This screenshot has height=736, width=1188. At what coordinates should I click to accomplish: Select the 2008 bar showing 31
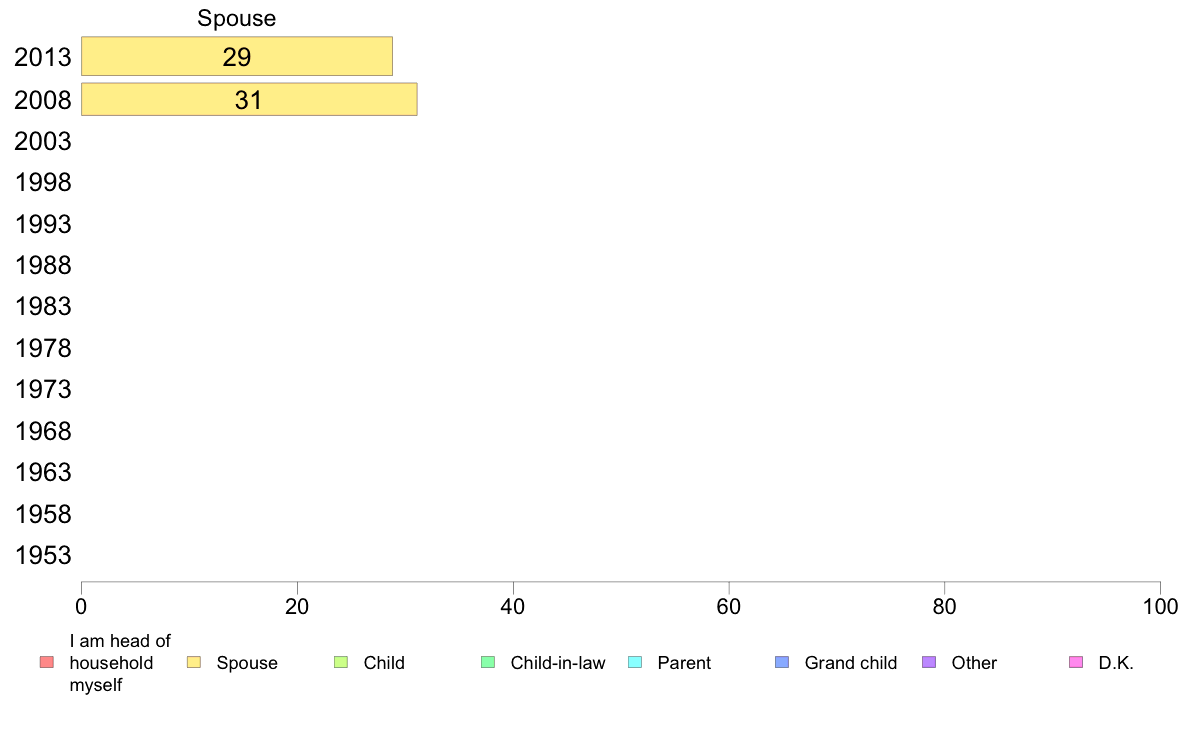[249, 99]
